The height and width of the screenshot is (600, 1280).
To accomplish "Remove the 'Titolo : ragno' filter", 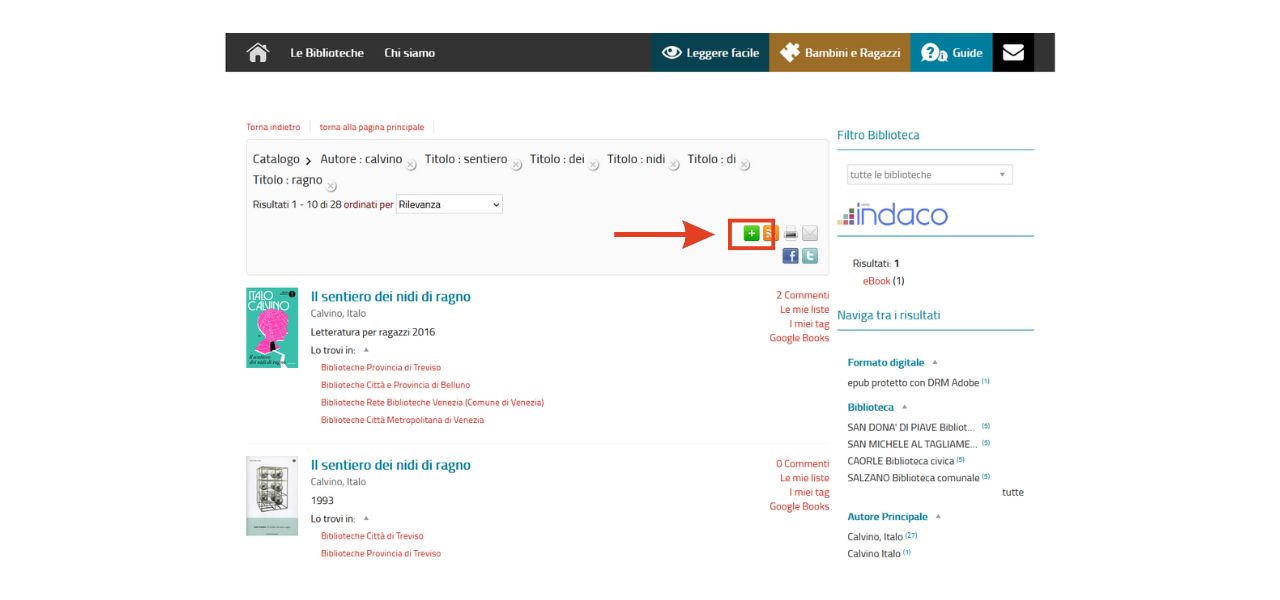I will [332, 186].
